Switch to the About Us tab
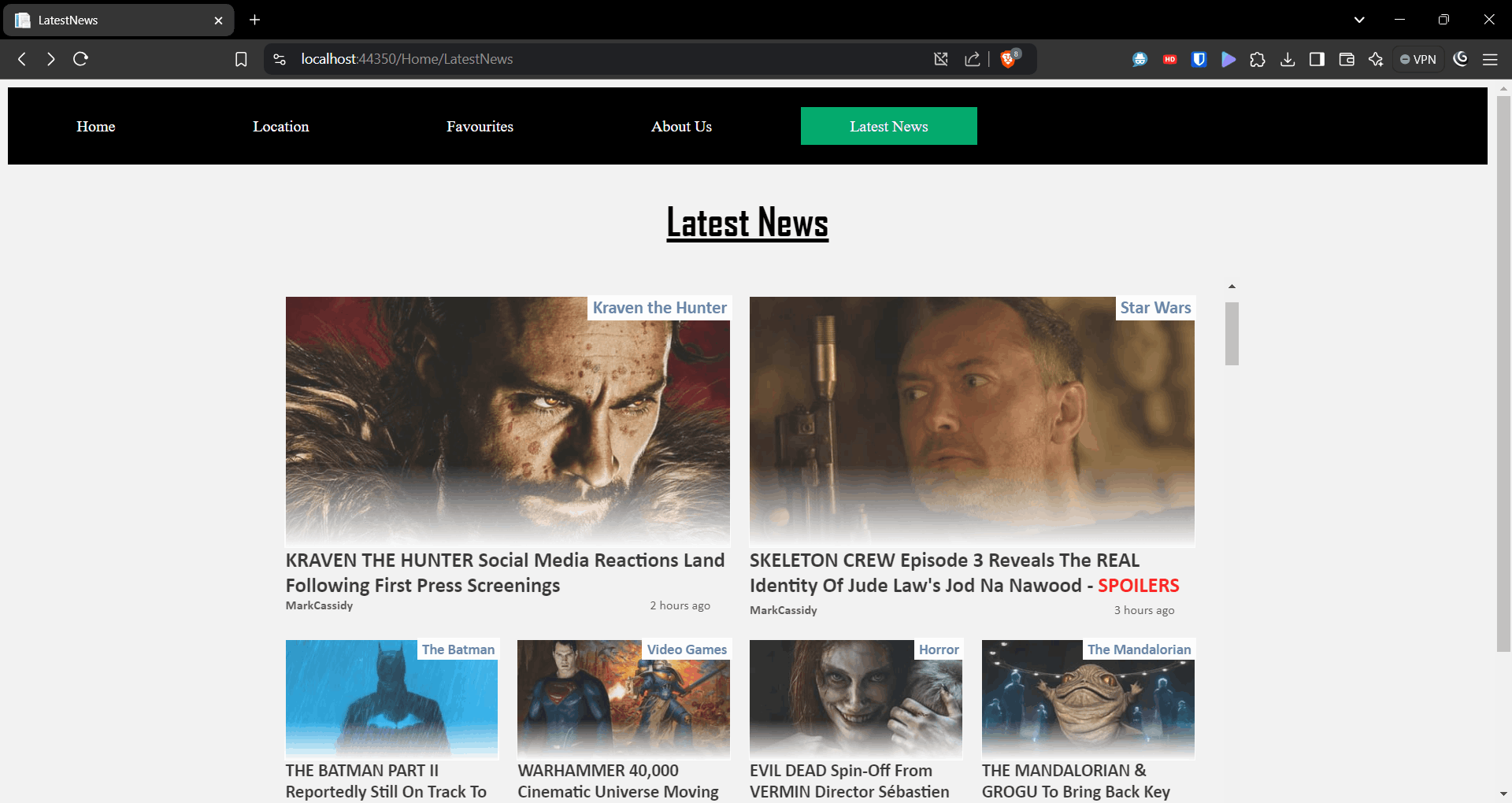This screenshot has width=1512, height=803. click(681, 126)
